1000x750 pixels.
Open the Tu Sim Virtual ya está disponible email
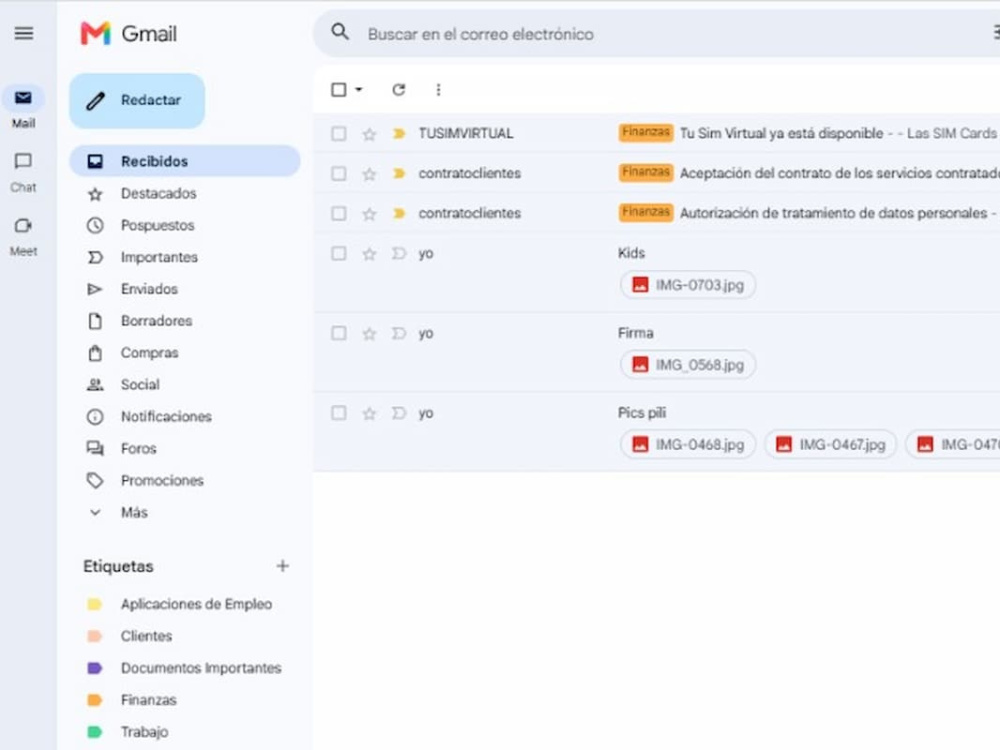pyautogui.click(x=656, y=133)
